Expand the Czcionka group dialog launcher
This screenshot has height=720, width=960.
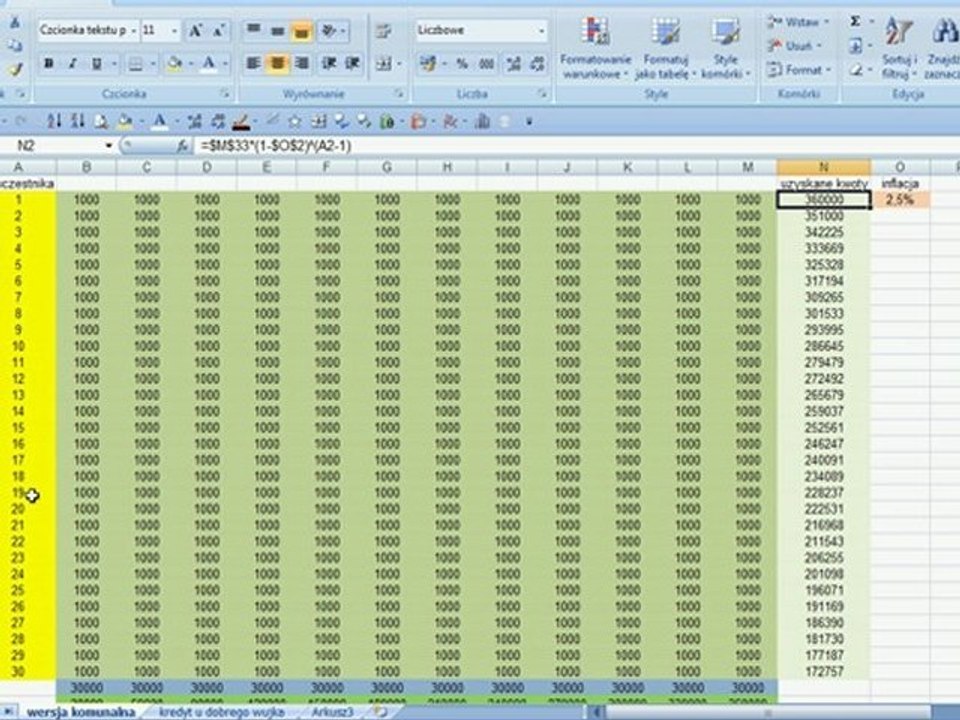pos(225,94)
